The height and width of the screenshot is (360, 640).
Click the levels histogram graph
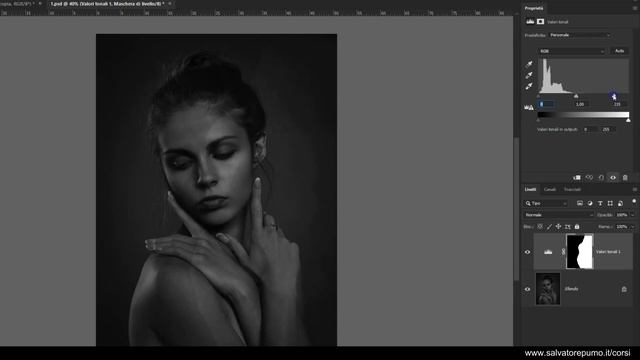583,76
